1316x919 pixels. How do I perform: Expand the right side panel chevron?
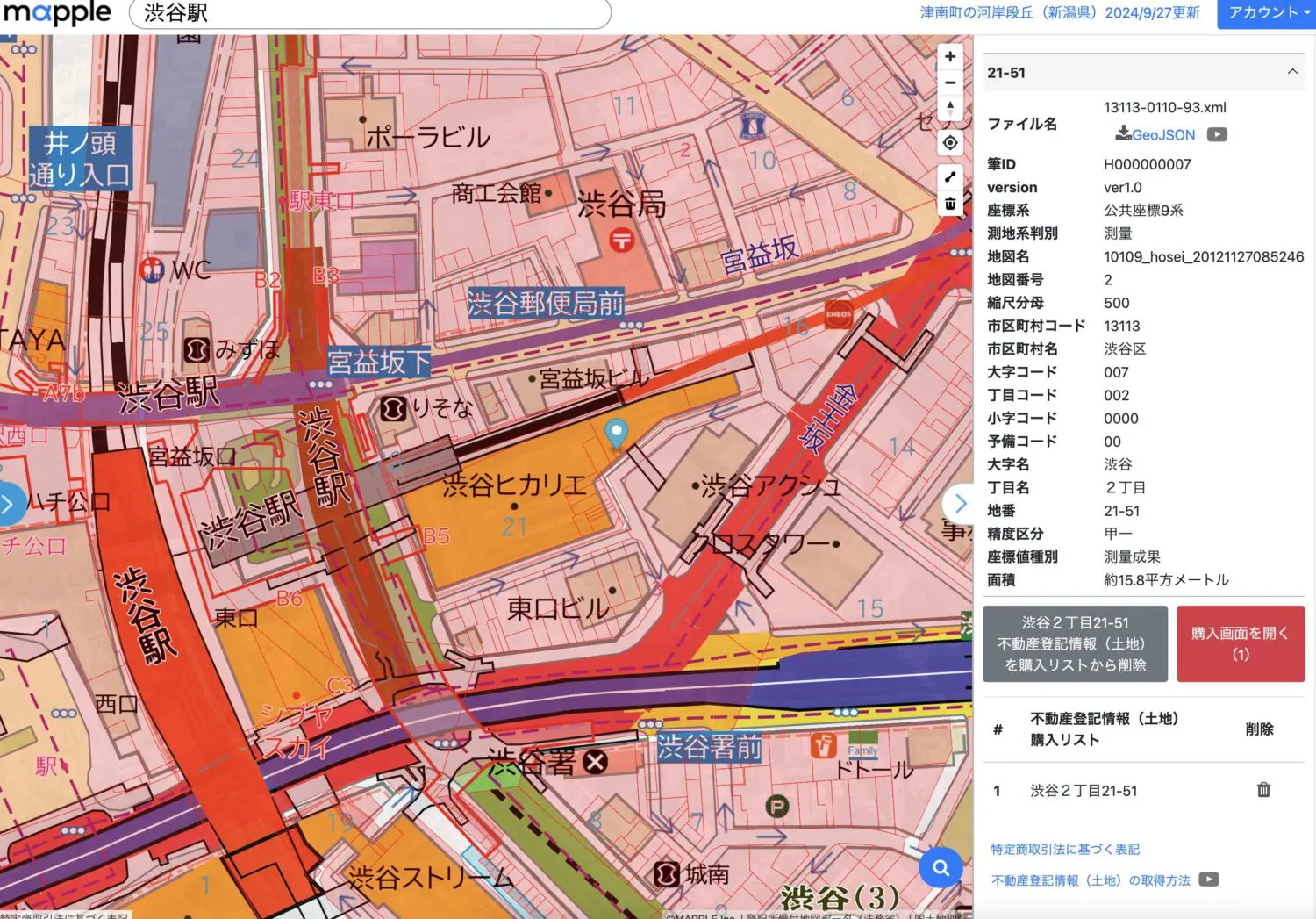(x=961, y=503)
